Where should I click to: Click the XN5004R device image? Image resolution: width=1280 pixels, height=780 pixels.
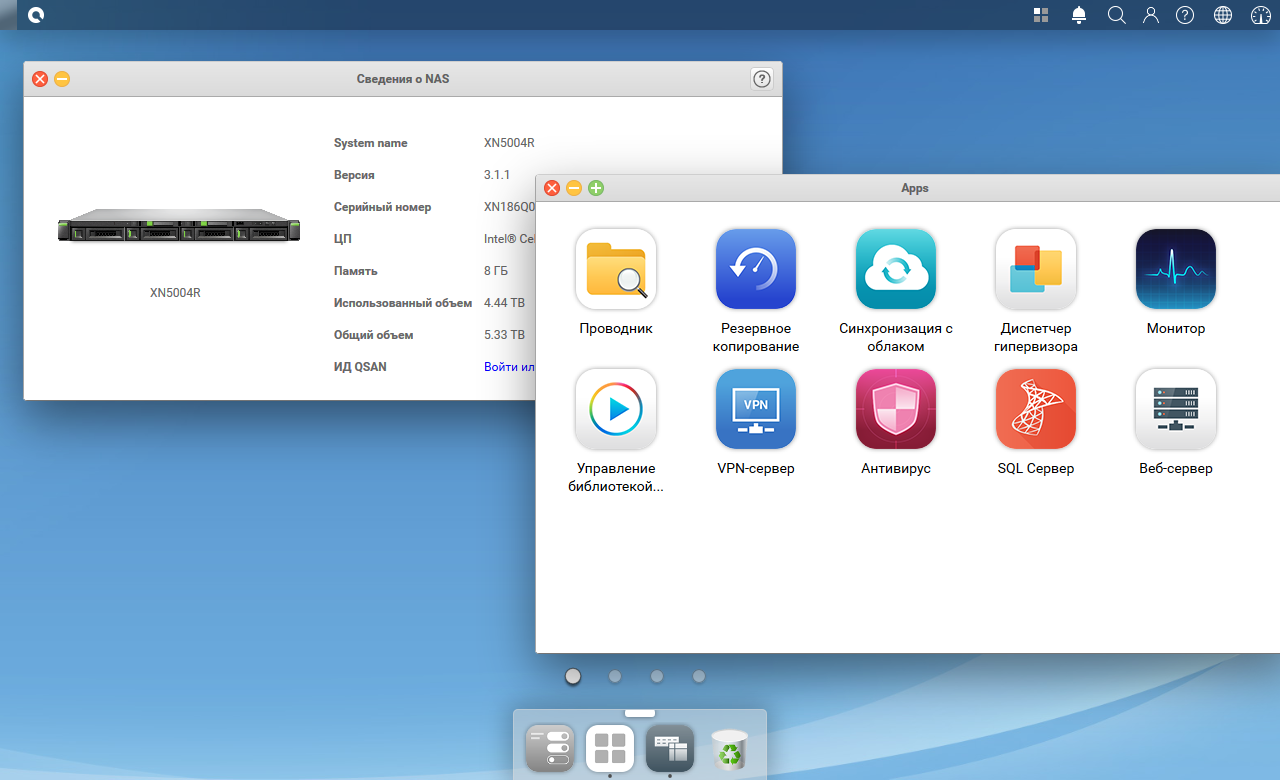pyautogui.click(x=179, y=225)
